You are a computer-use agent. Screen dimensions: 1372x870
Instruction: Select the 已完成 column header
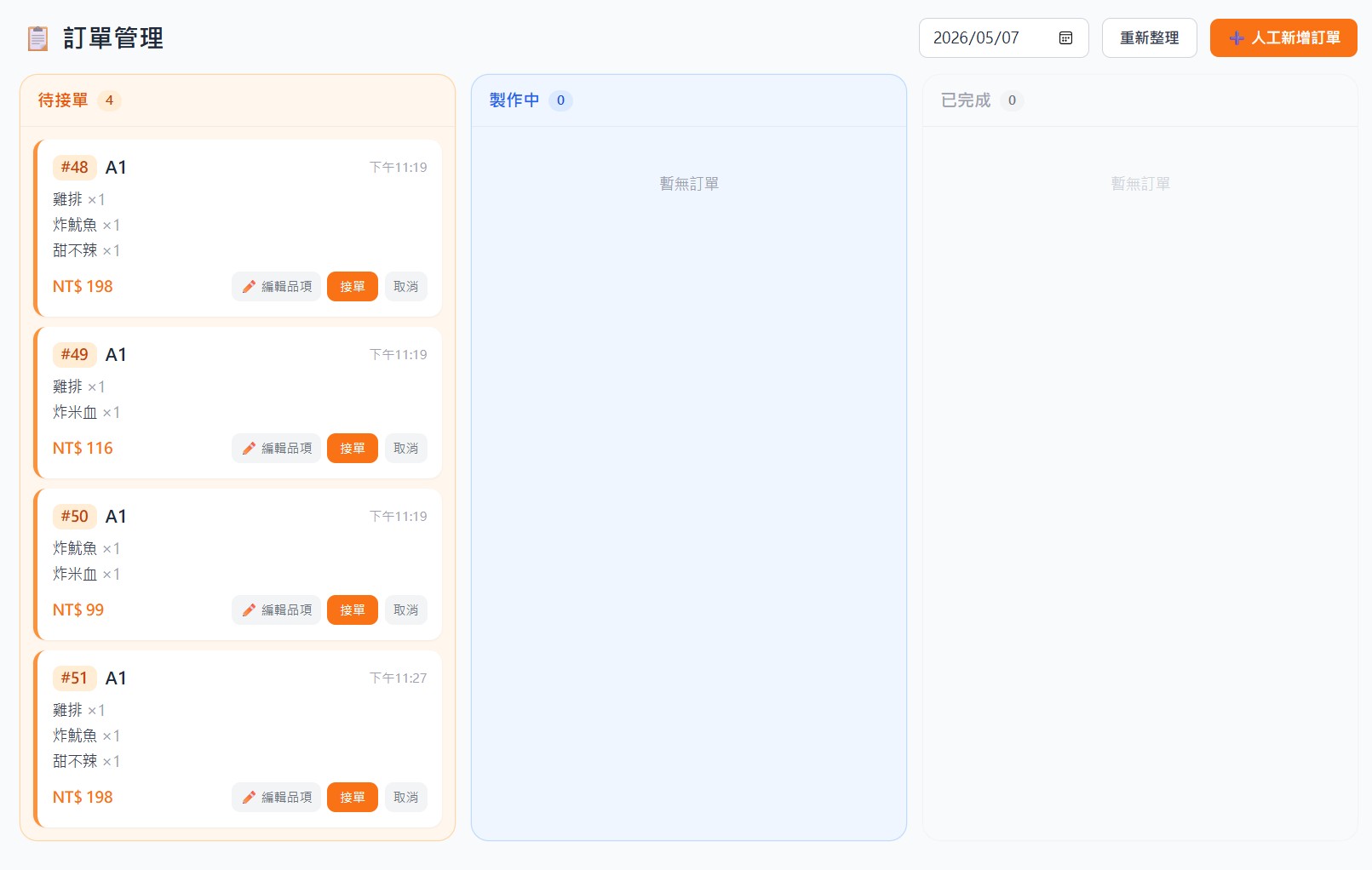tap(1140, 100)
